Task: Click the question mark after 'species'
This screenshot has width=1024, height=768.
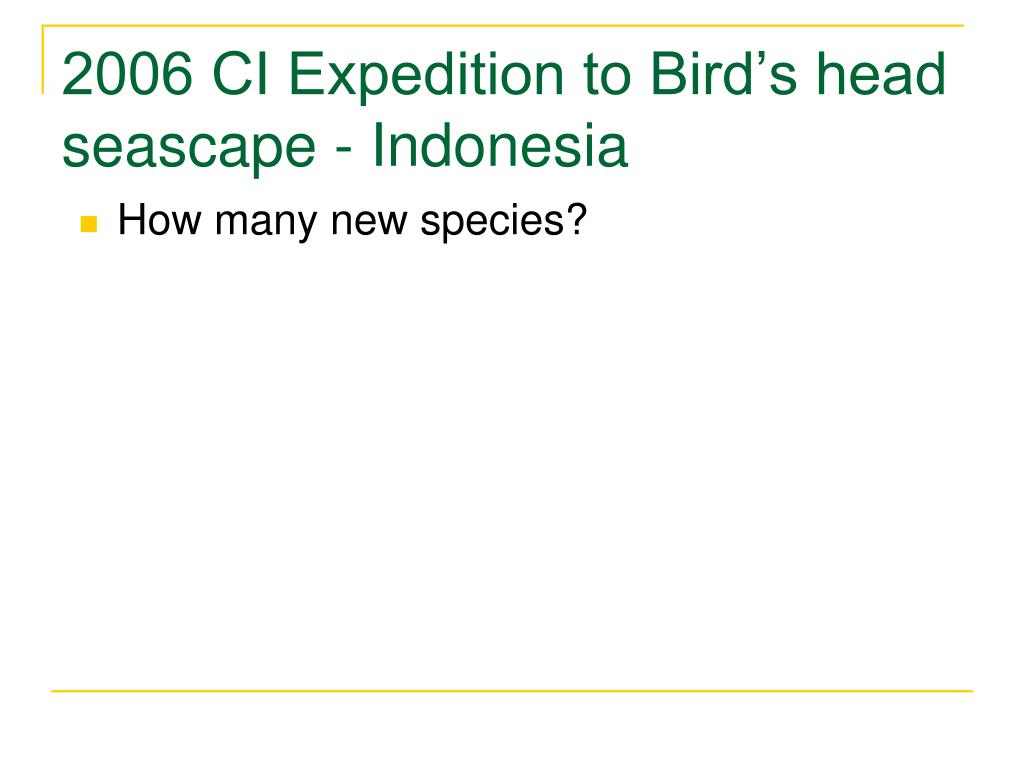Action: [578, 219]
